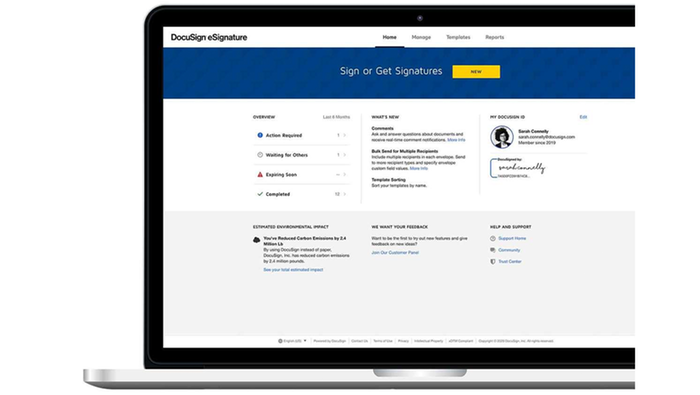Image resolution: width=700 pixels, height=395 pixels.
Task: Expand Action Required with its chevron
Action: pos(345,135)
